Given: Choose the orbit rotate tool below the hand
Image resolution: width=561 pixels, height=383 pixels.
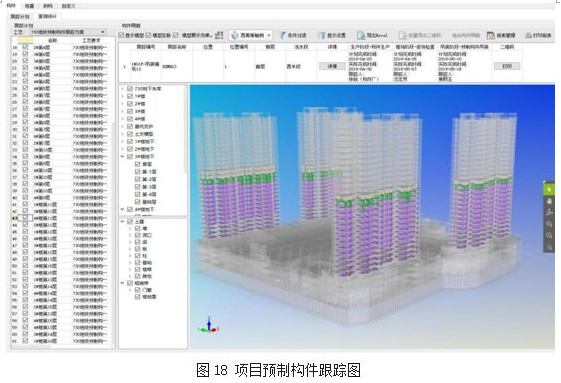Looking at the screenshot, I should pyautogui.click(x=548, y=212).
